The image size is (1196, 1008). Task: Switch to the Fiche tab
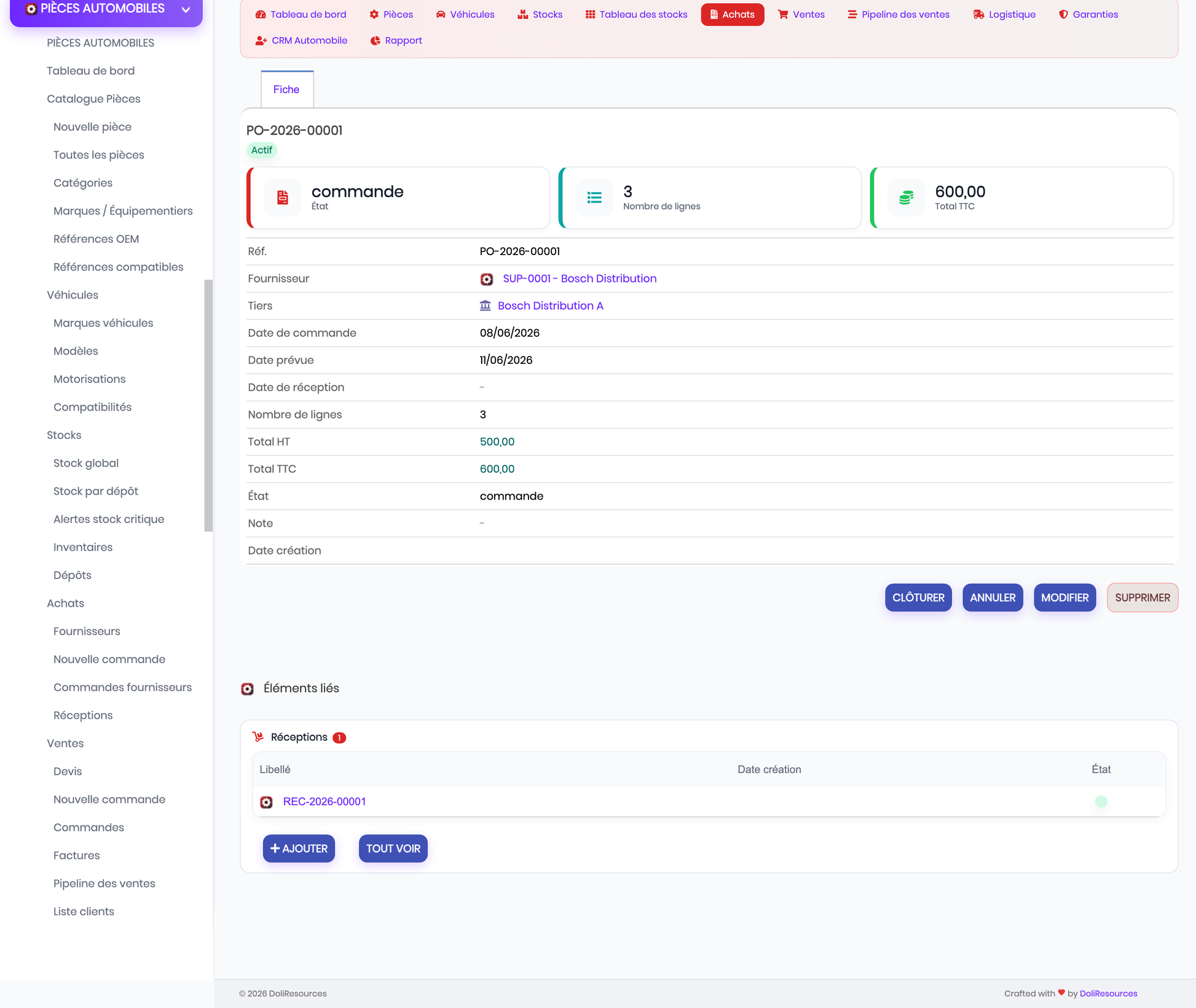pos(286,90)
